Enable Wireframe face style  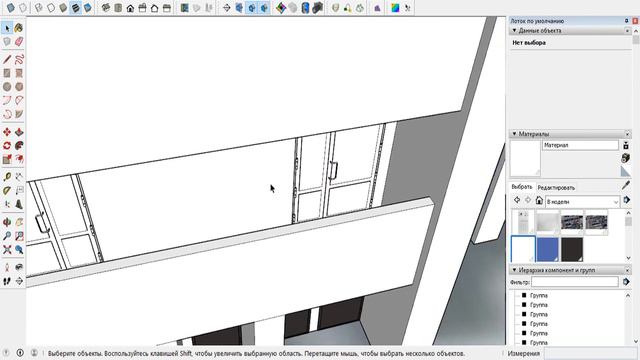(x=39, y=8)
